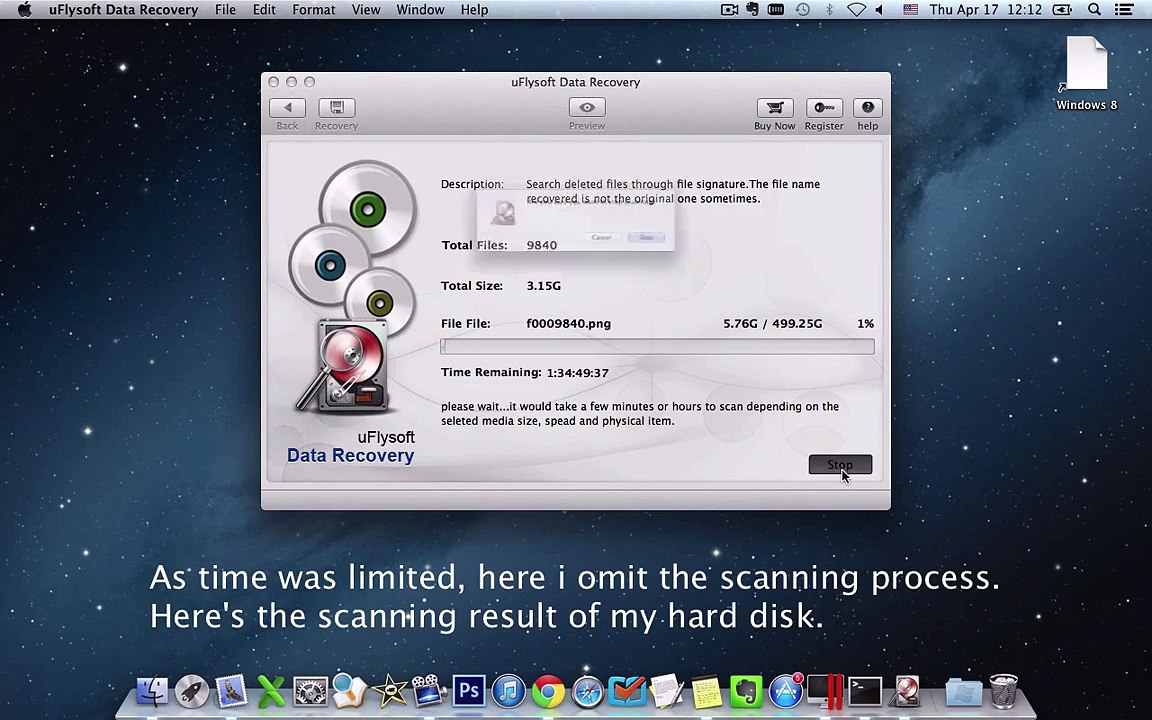Click Time Remaining value 1:34:49:37
The image size is (1152, 720).
577,372
